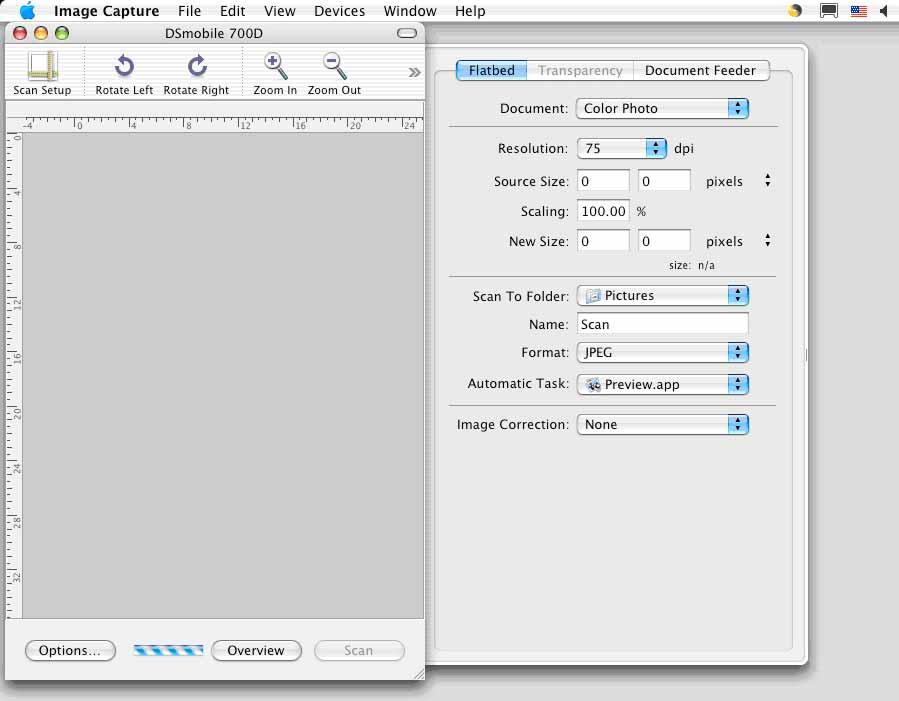Click the New Size height field

(664, 241)
